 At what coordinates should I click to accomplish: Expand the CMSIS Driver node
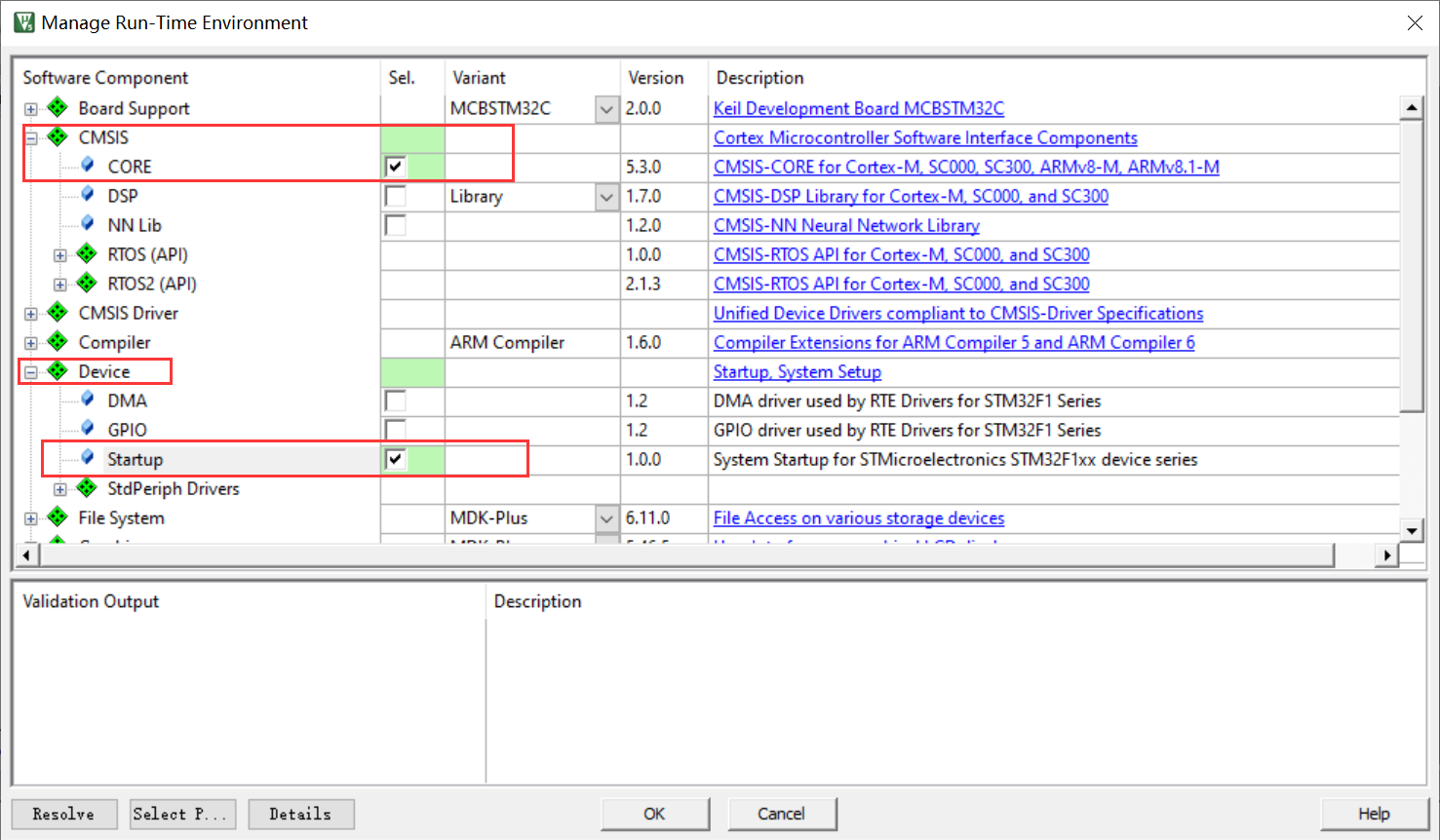31,314
